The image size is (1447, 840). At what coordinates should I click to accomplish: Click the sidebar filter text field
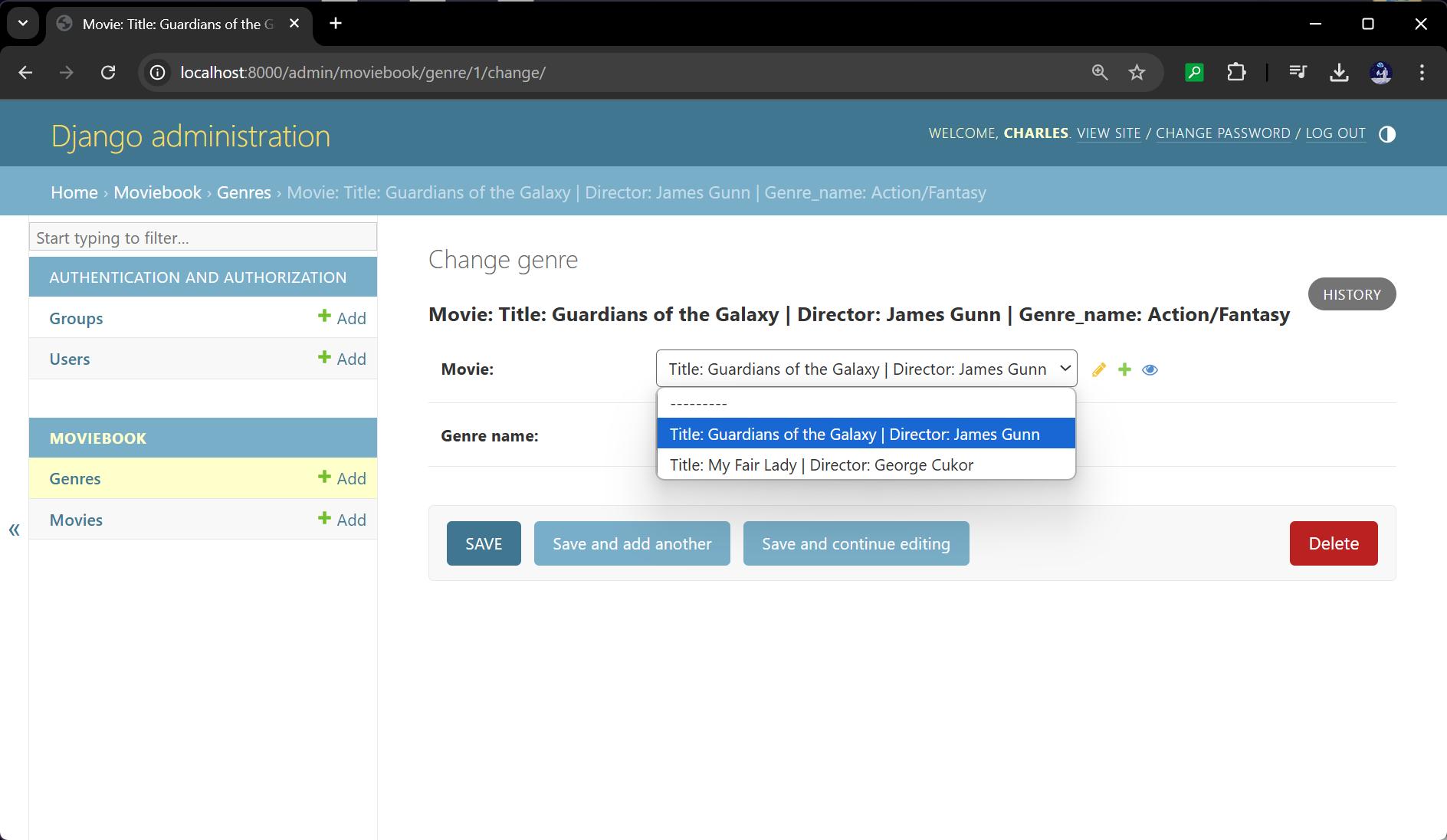click(x=203, y=238)
